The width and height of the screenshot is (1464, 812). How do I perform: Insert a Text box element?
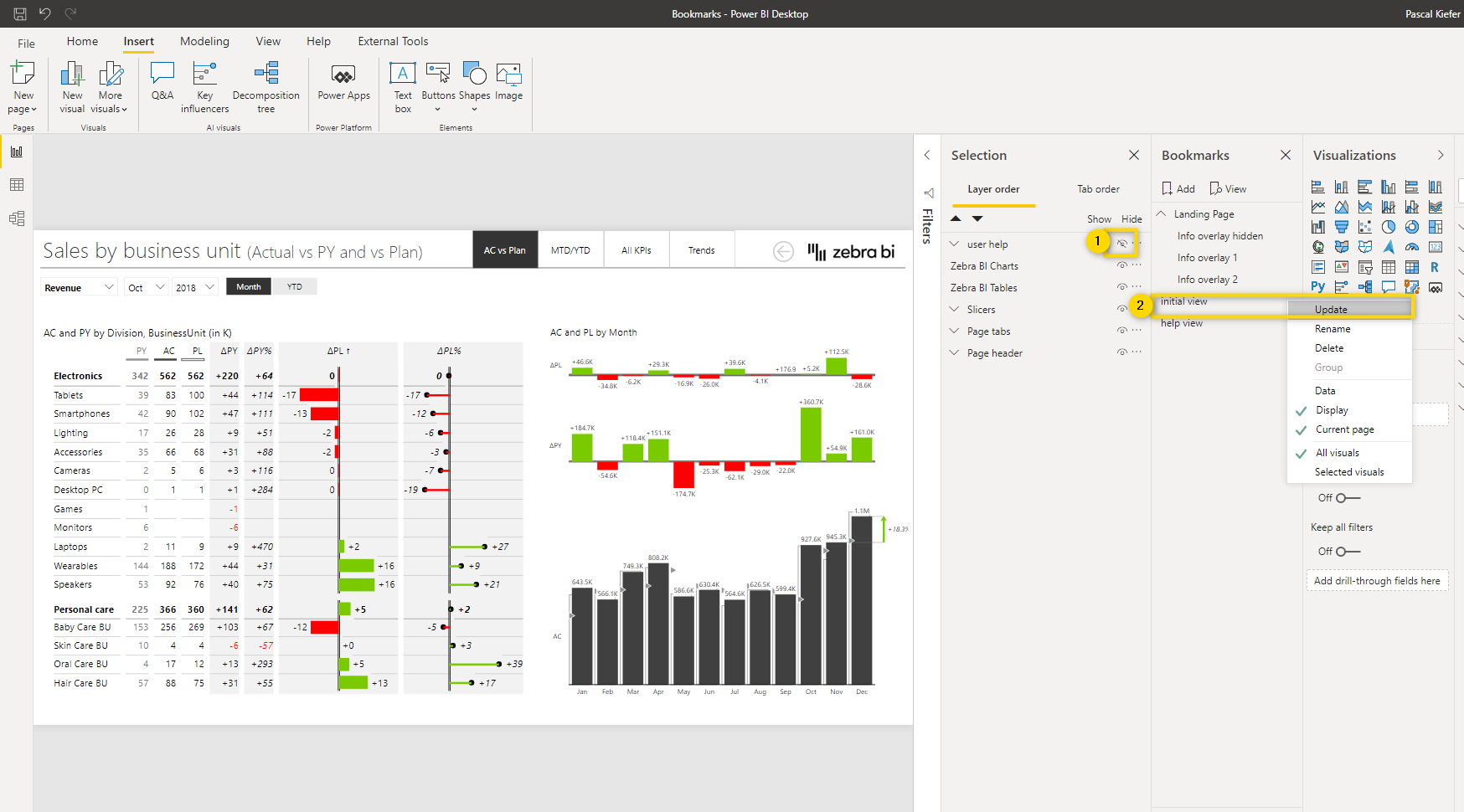click(x=403, y=86)
